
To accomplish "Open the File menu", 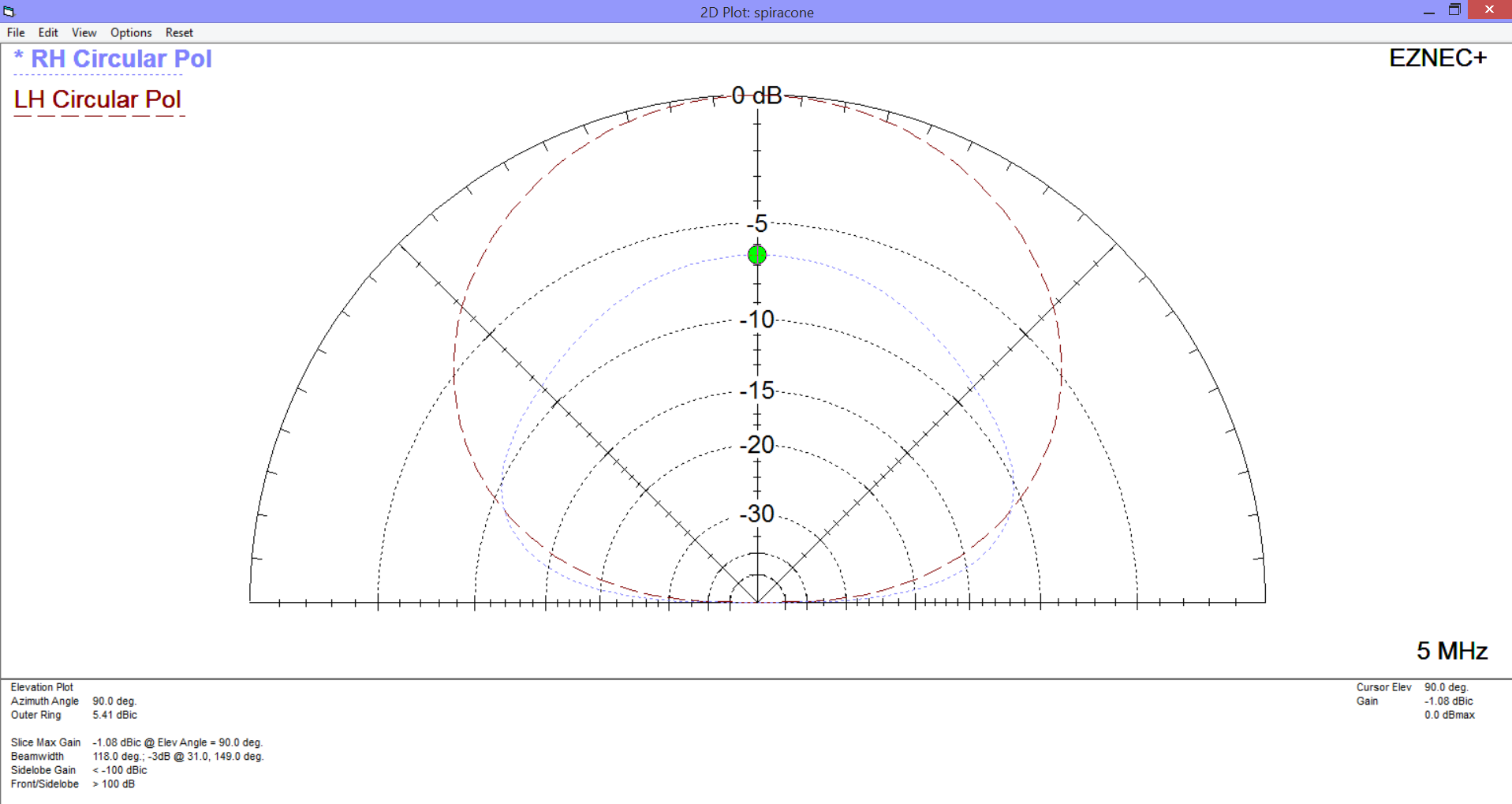I will [16, 32].
